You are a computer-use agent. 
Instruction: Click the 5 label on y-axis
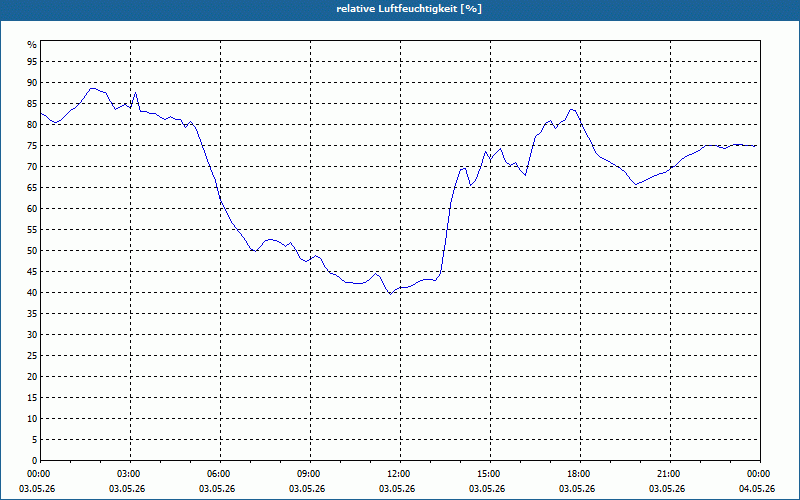pos(34,440)
